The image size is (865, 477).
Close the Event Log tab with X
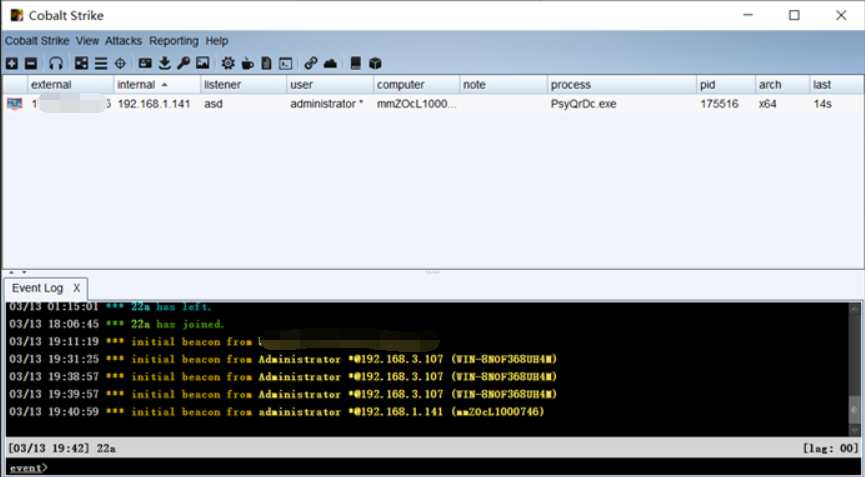click(x=76, y=288)
